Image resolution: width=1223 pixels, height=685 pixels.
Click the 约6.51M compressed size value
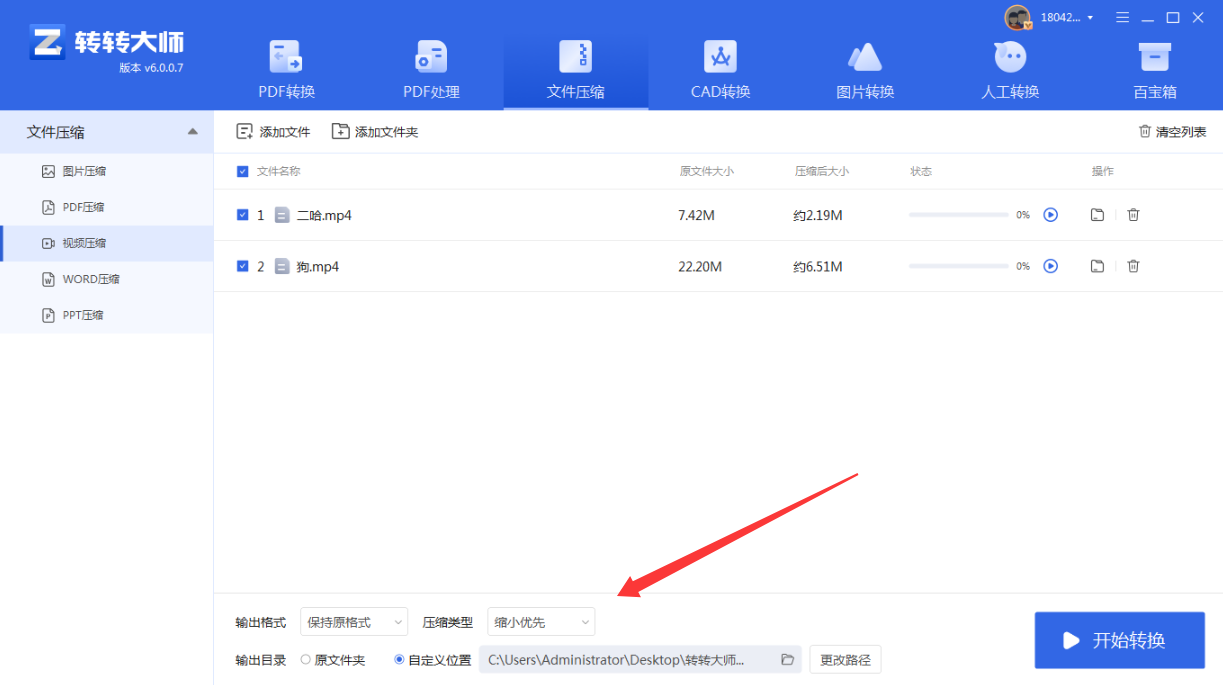818,267
